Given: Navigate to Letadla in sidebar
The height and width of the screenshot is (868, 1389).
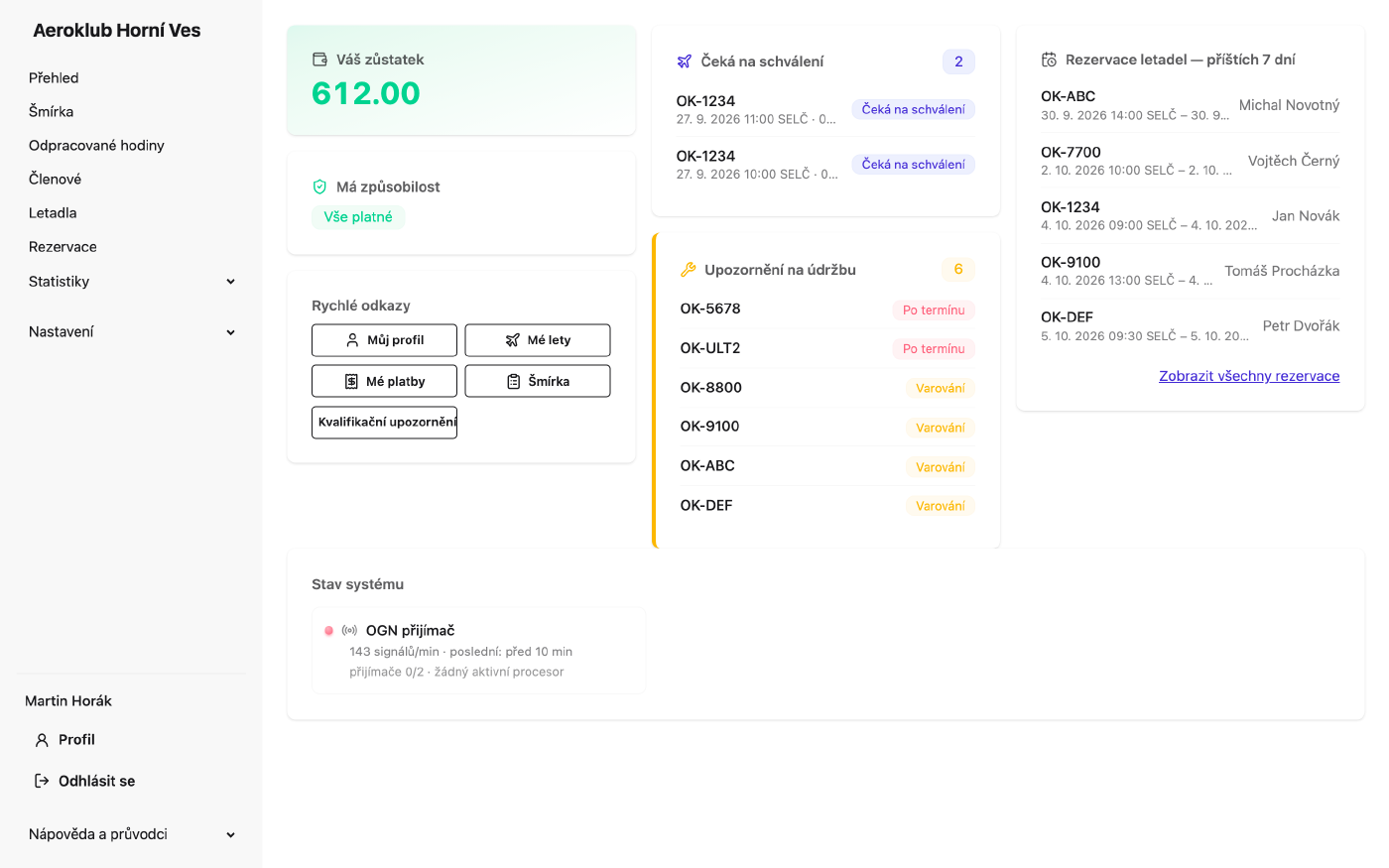Looking at the screenshot, I should pyautogui.click(x=53, y=212).
